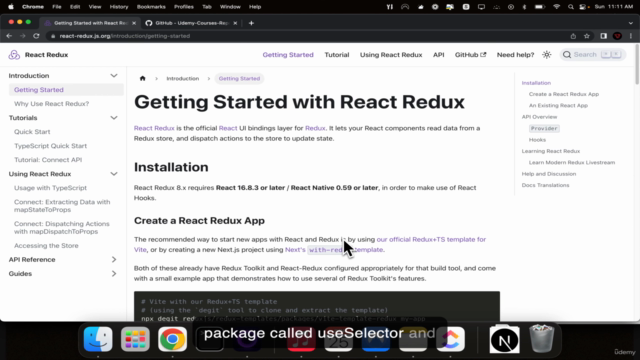640x360 pixels.
Task: Collapse the Using React Redux section
Action: (x=114, y=174)
